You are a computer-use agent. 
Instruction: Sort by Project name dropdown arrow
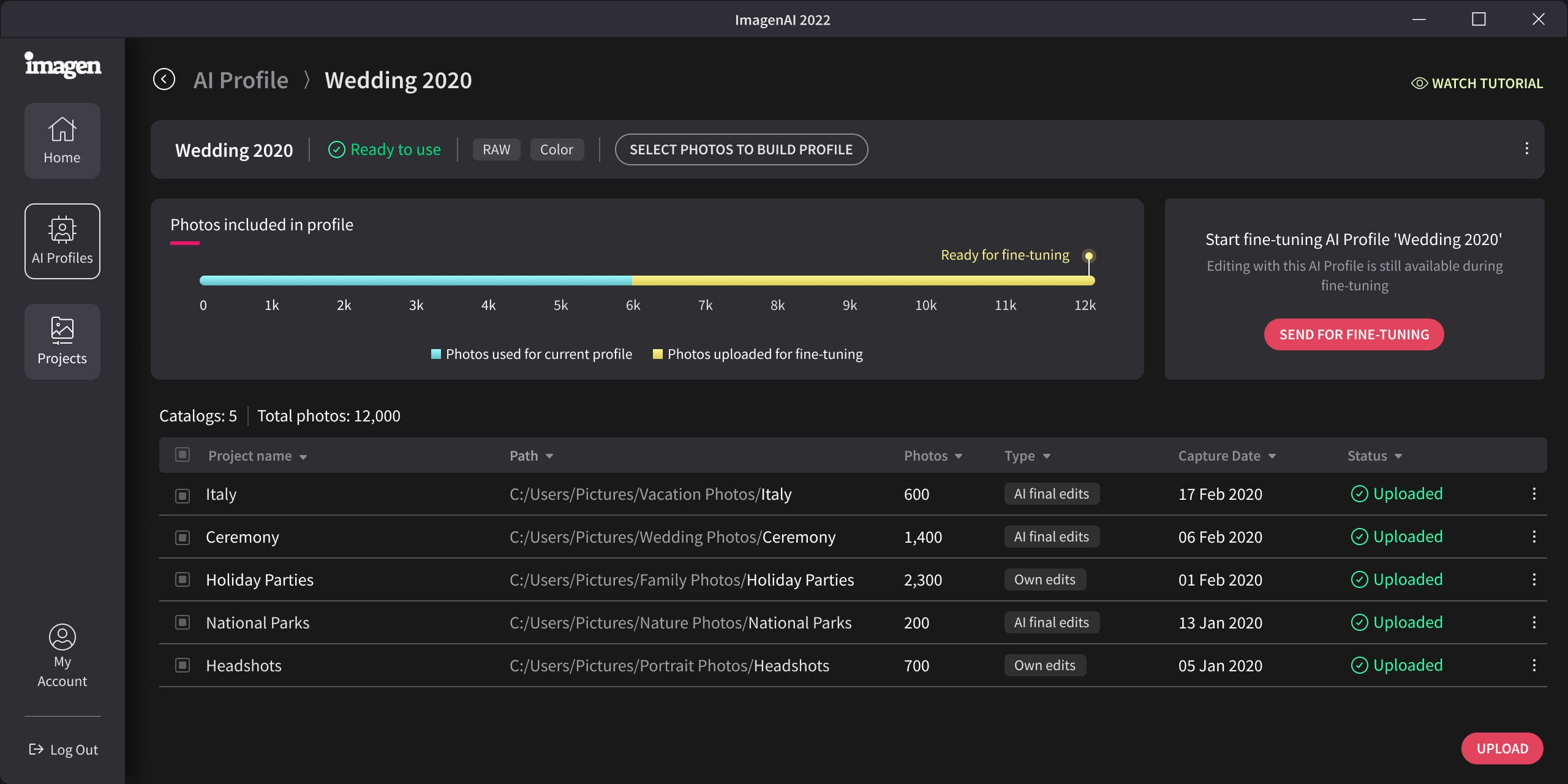pos(303,457)
